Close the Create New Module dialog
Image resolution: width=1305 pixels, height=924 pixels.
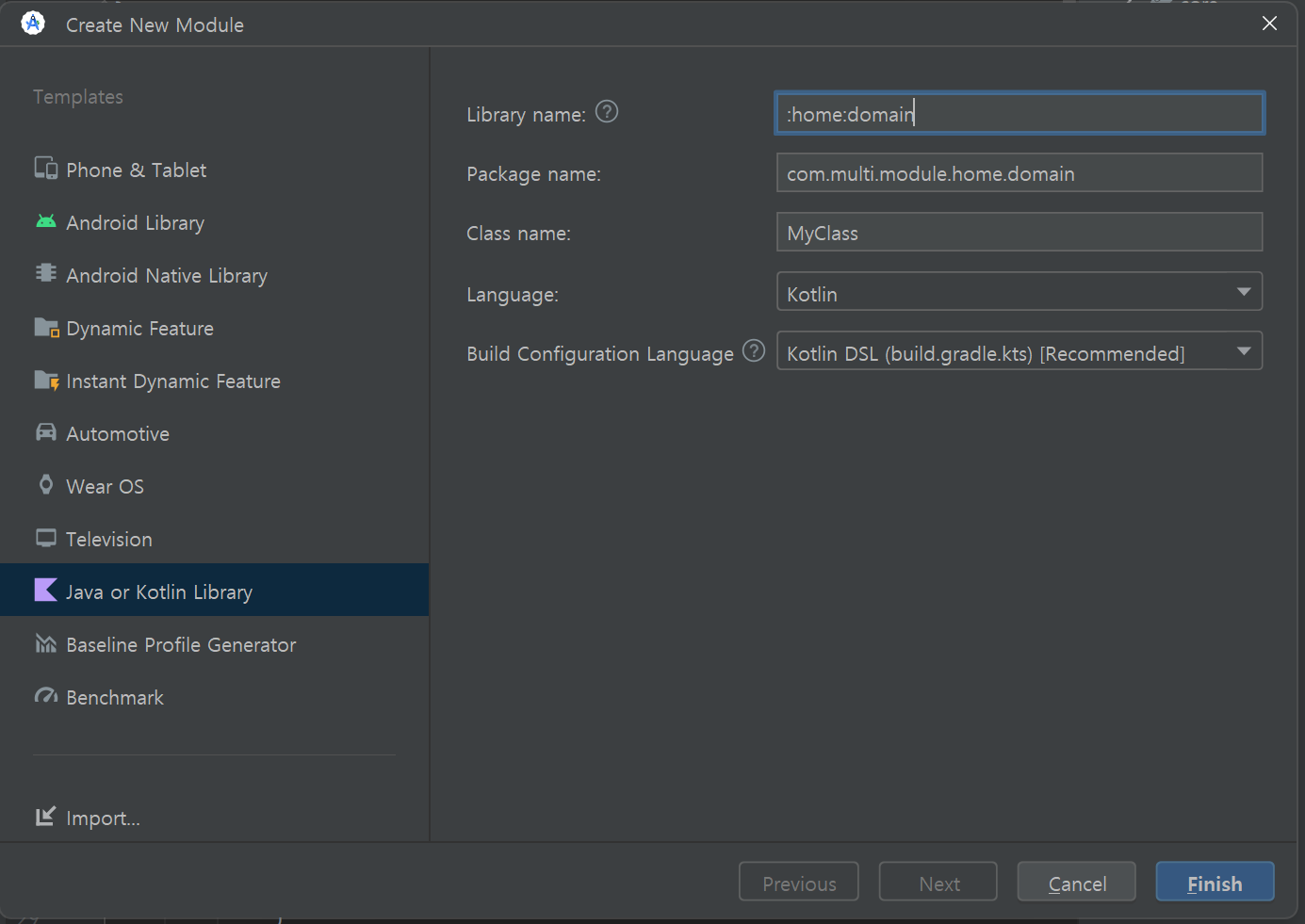[1269, 24]
